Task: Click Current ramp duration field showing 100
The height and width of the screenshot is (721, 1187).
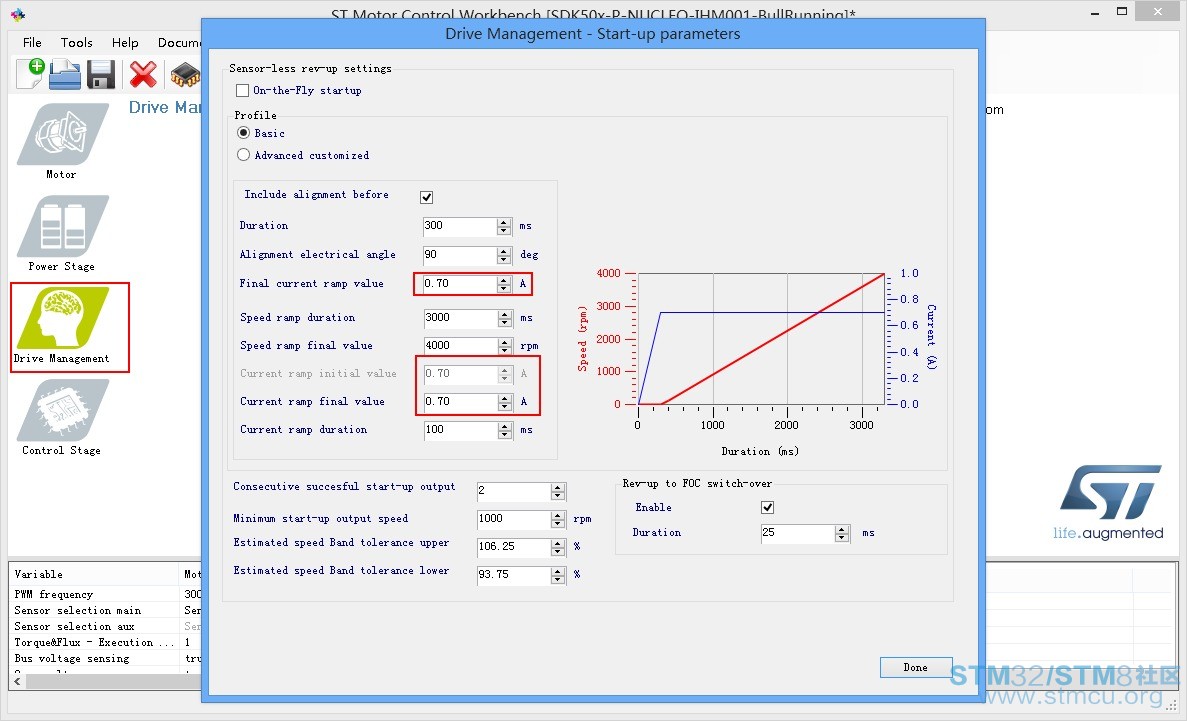Action: (x=460, y=430)
